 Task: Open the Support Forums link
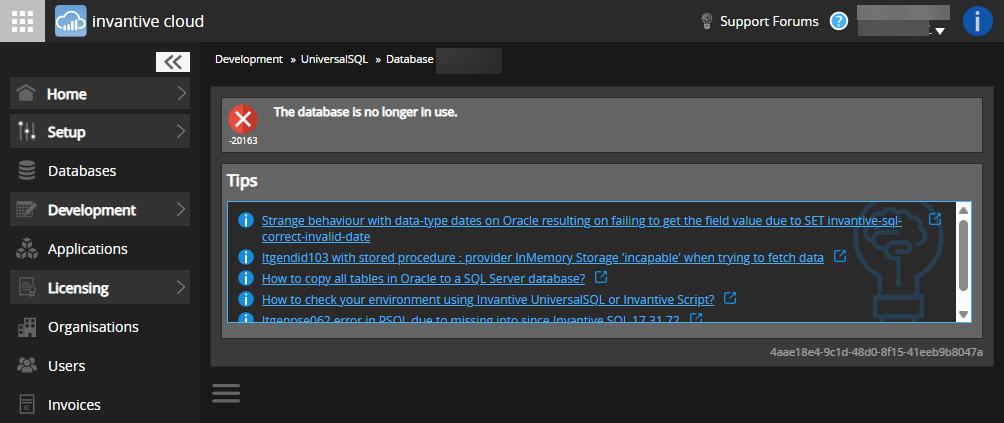click(x=769, y=21)
